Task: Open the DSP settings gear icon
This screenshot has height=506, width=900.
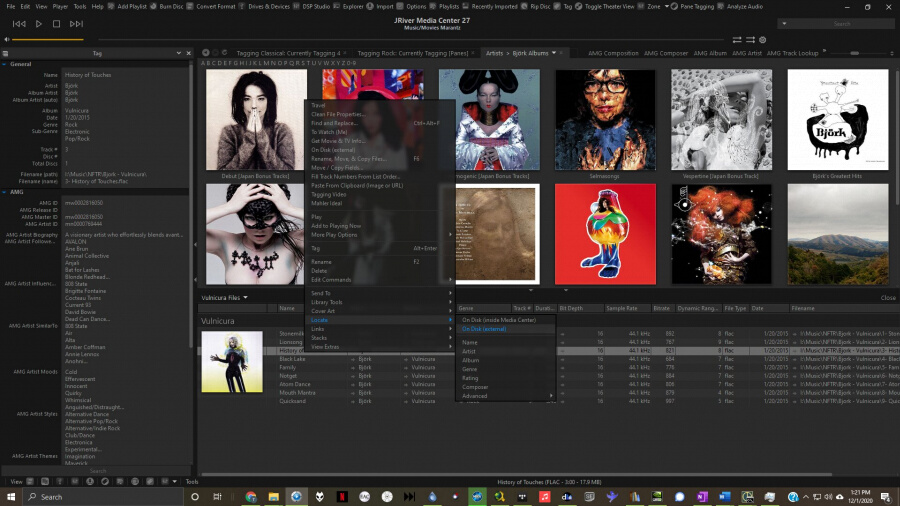Action: pyautogui.click(x=763, y=40)
